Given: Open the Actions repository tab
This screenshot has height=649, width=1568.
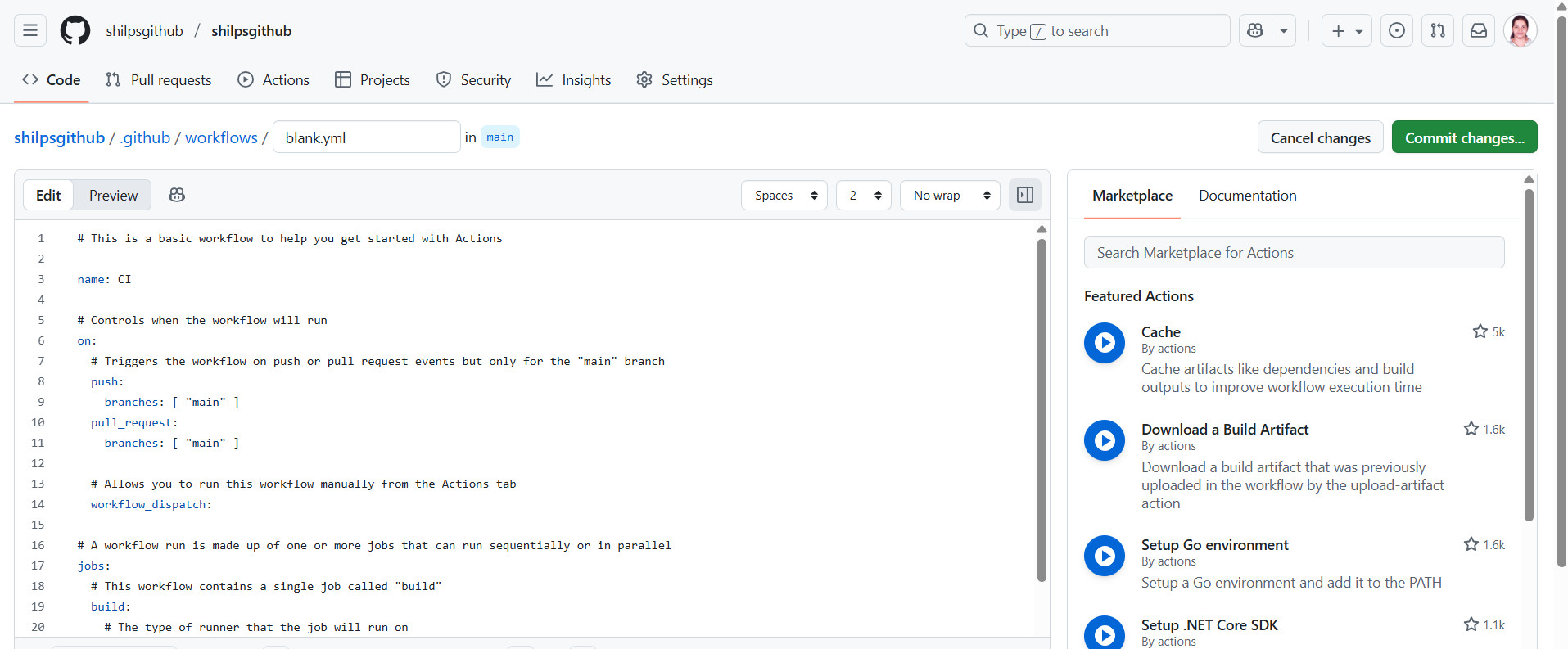Looking at the screenshot, I should (273, 80).
